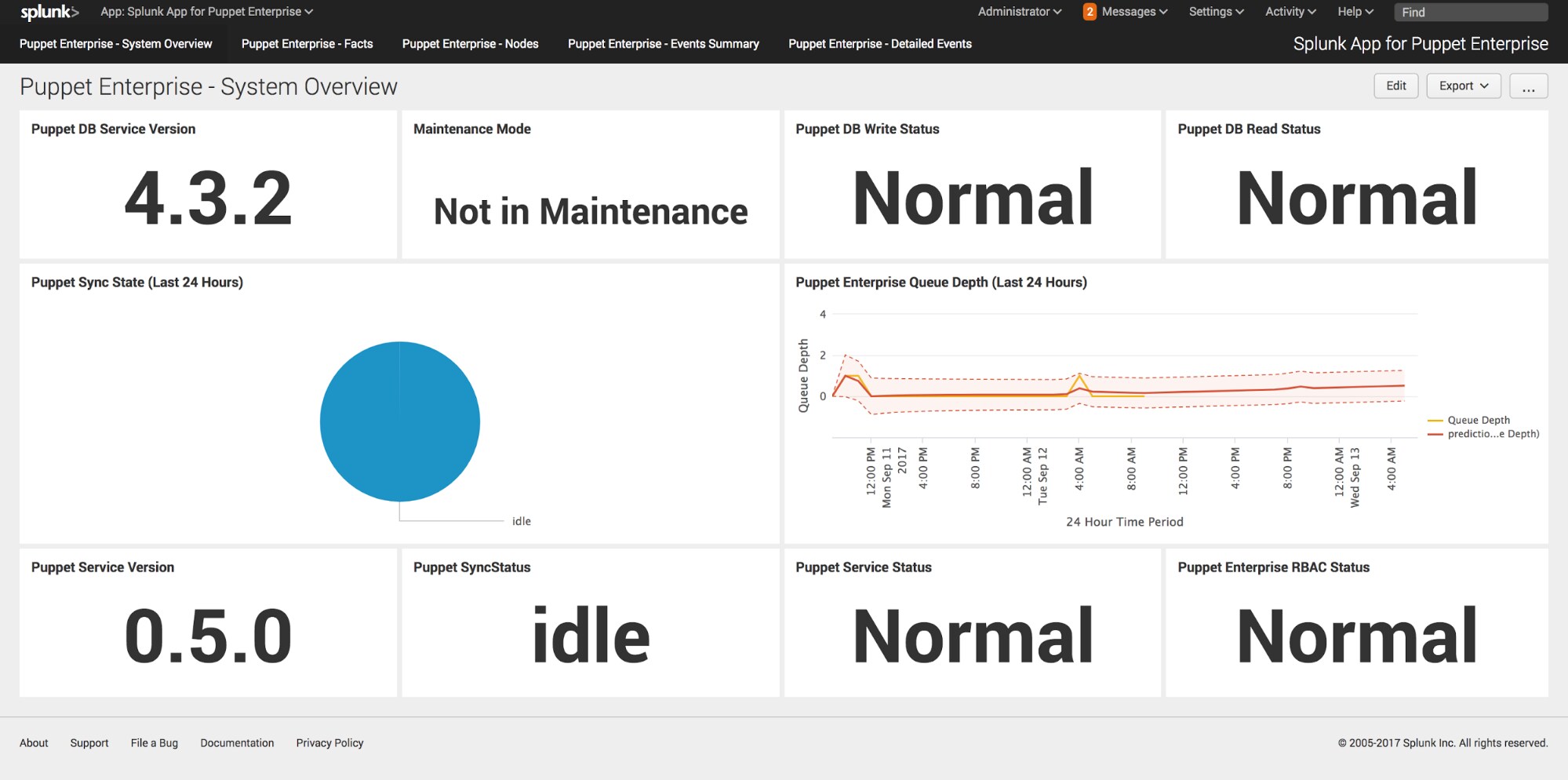Select Puppet Enterprise - Events Summary tab
Image resolution: width=1568 pixels, height=780 pixels.
click(663, 44)
